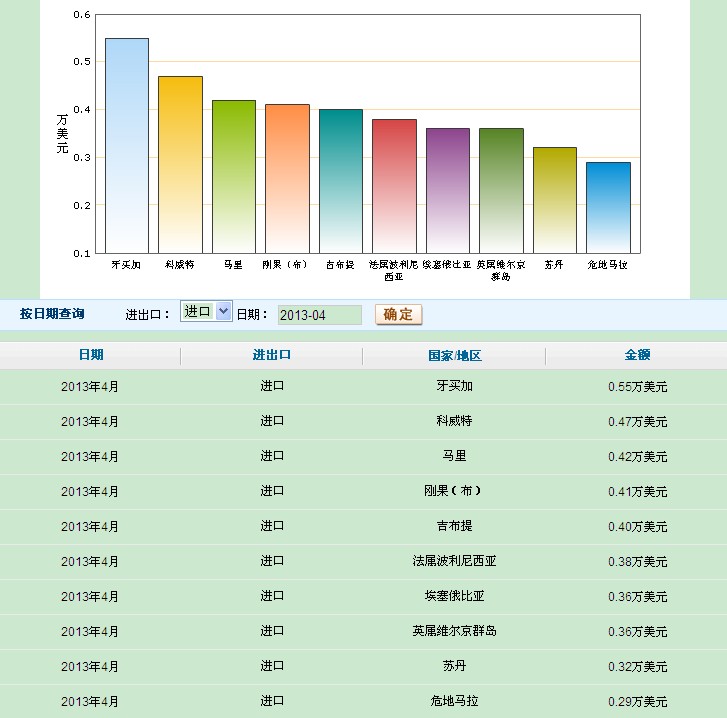Select 科威特 in the country column

coord(454,421)
